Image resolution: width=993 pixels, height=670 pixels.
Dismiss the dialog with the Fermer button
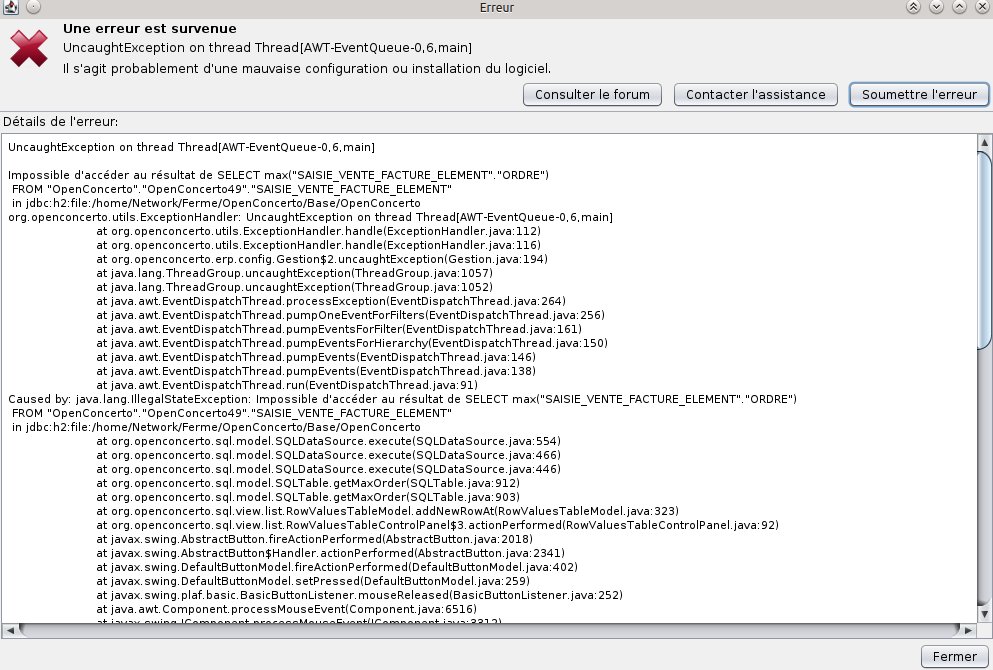coord(954,657)
